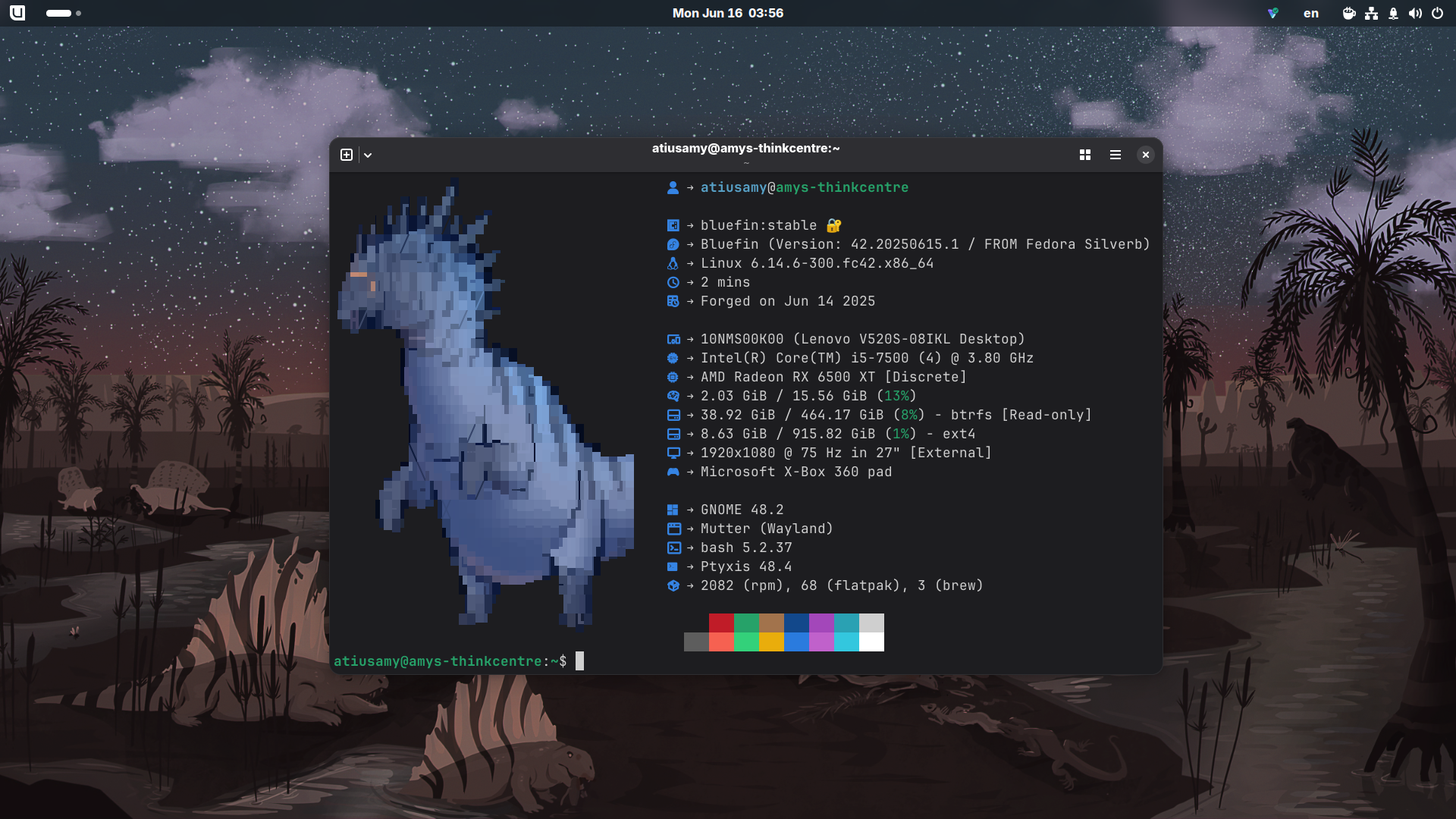Click the icon next to bluefin:stable
The width and height of the screenshot is (1456, 819).
[x=673, y=225]
